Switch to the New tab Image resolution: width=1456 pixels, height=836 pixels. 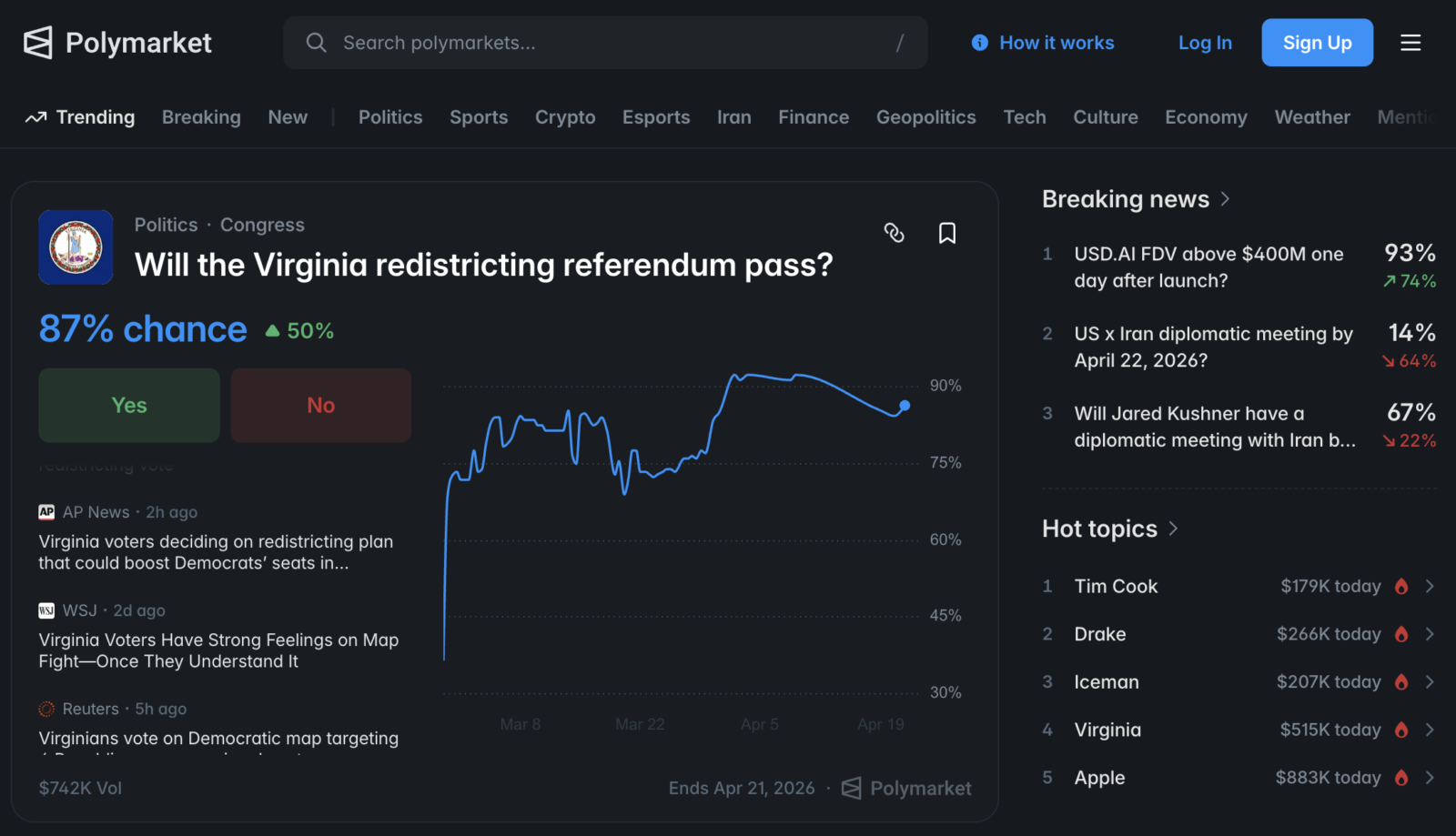pyautogui.click(x=288, y=117)
